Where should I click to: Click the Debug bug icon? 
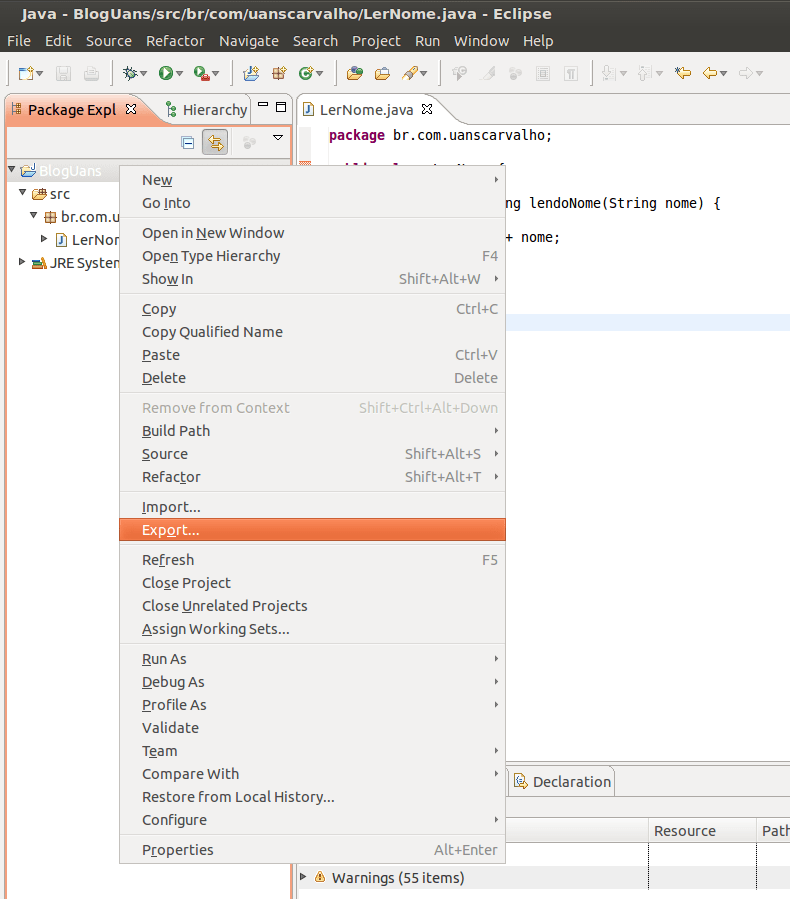point(130,73)
